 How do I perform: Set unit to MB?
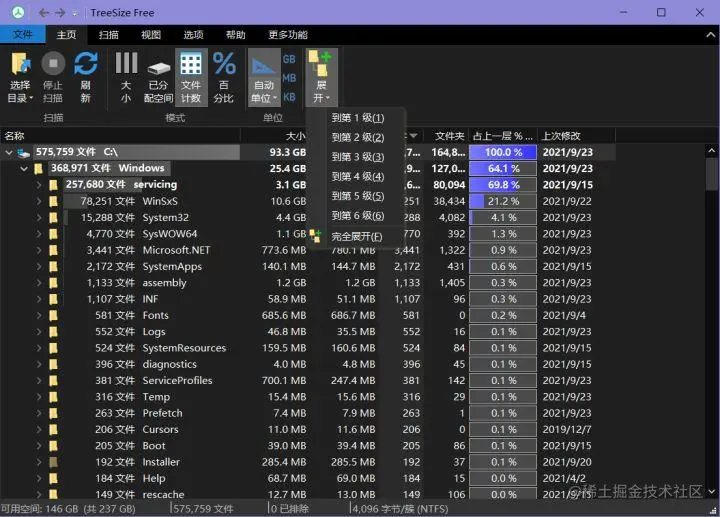[x=289, y=78]
